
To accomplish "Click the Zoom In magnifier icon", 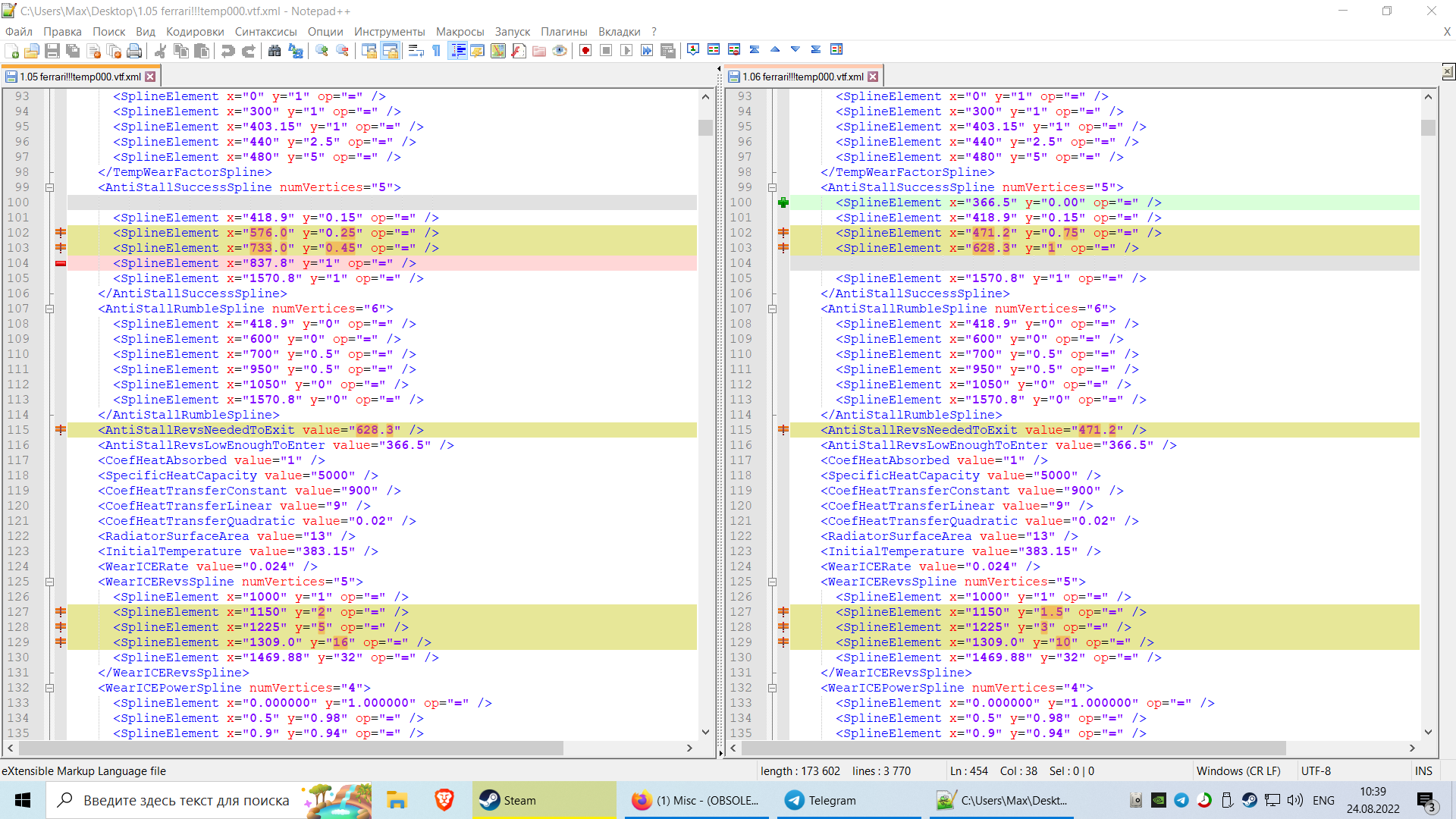I will point(322,51).
